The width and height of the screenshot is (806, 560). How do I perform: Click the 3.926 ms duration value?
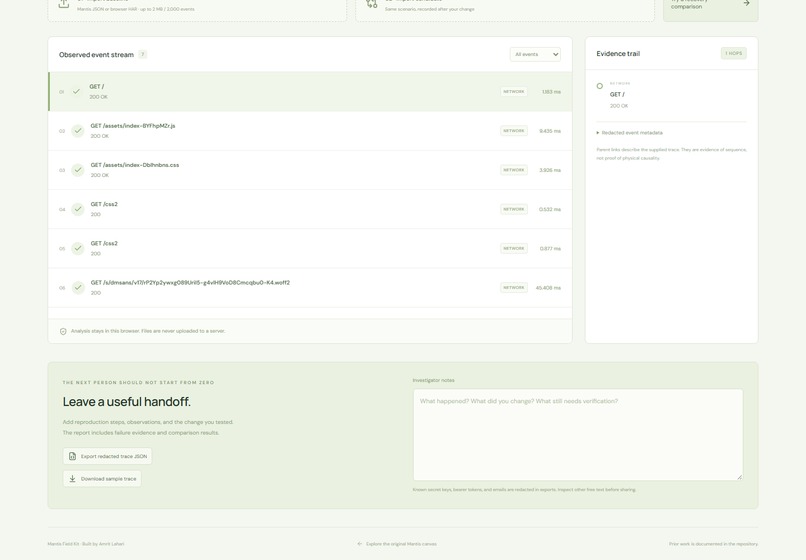(x=550, y=170)
